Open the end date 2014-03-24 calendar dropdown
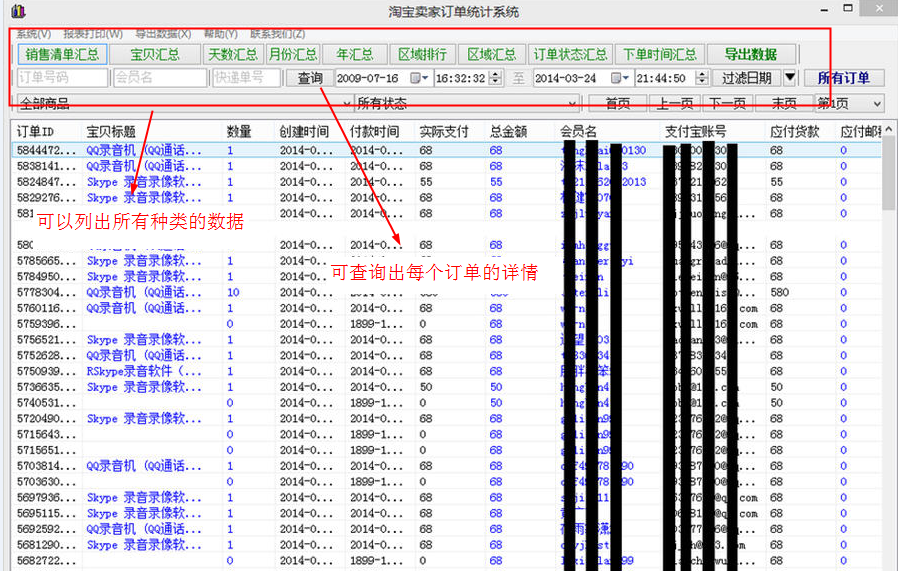This screenshot has width=898, height=571. pos(620,77)
